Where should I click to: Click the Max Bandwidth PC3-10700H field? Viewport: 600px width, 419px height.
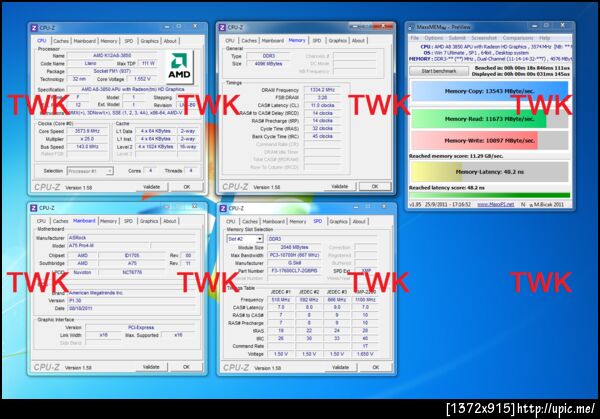click(x=294, y=255)
